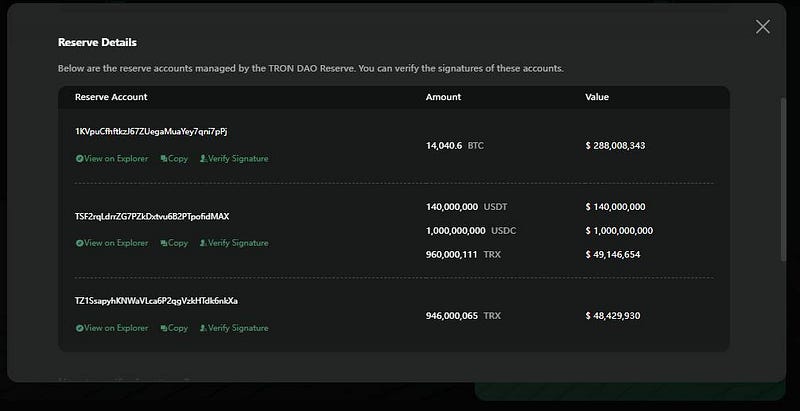Click View on Explorer icon for BTC account
The width and height of the screenshot is (800, 411).
pyautogui.click(x=80, y=159)
